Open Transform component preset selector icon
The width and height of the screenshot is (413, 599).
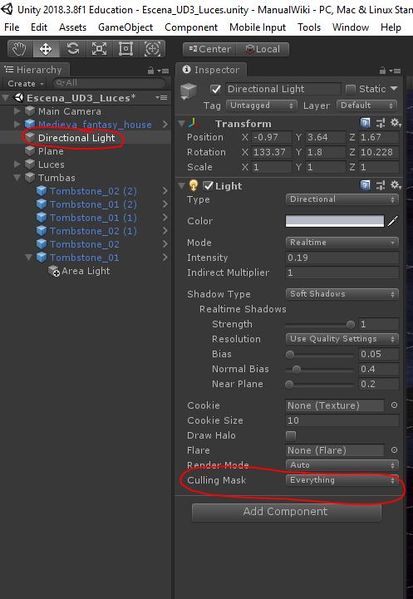pos(380,123)
